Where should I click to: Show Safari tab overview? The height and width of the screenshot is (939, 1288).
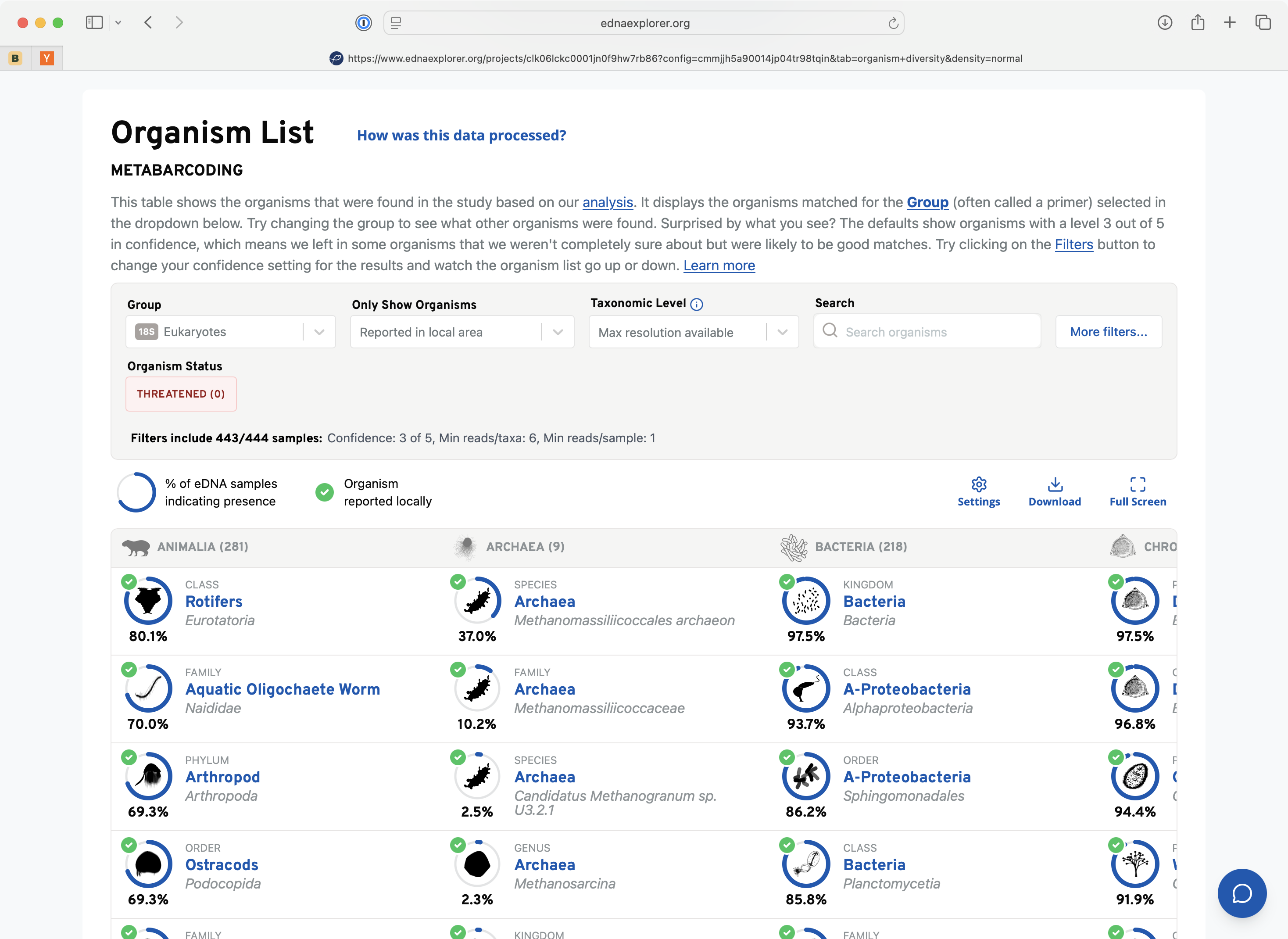click(1263, 23)
